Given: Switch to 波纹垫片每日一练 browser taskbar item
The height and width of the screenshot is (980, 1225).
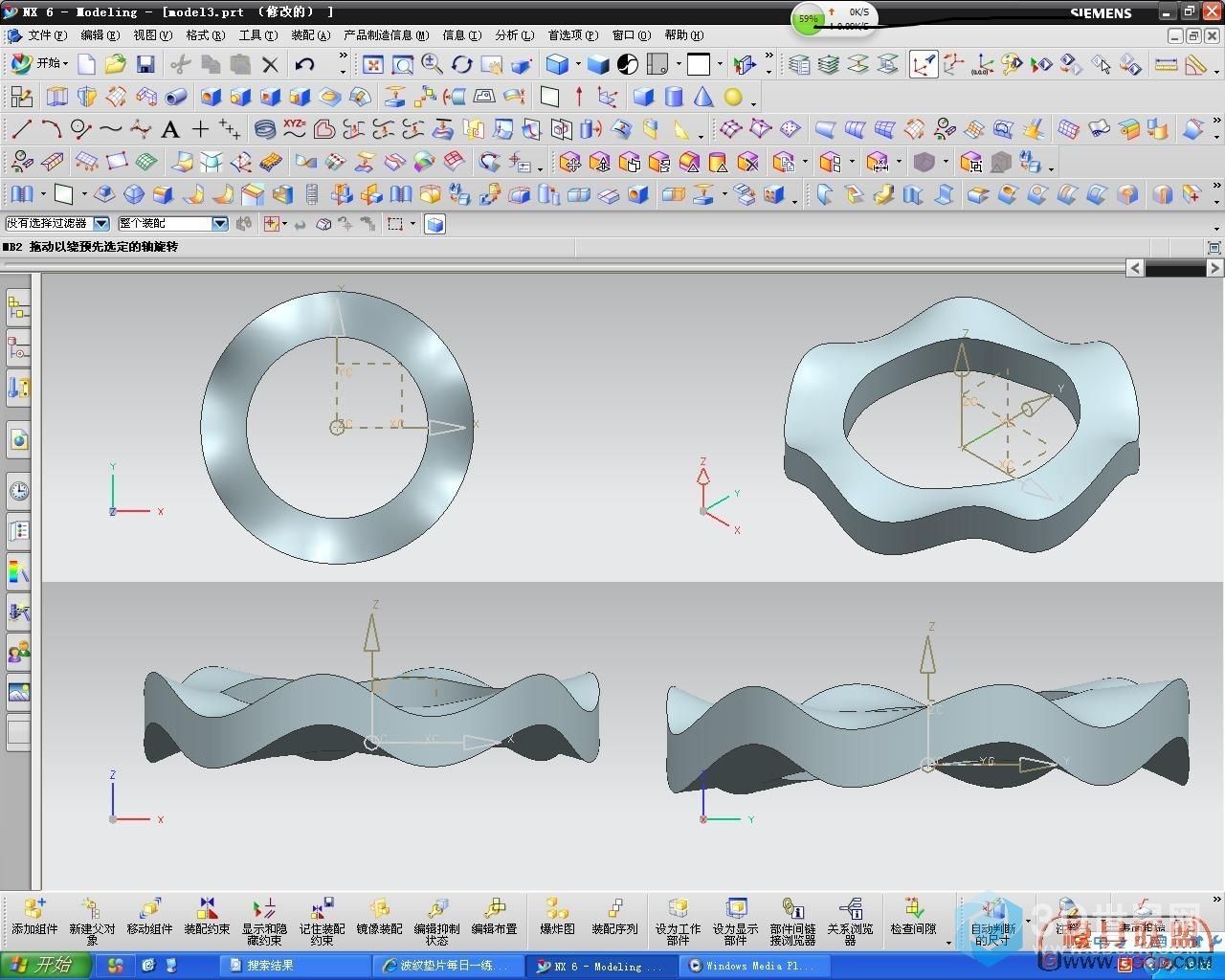Looking at the screenshot, I should pyautogui.click(x=447, y=966).
